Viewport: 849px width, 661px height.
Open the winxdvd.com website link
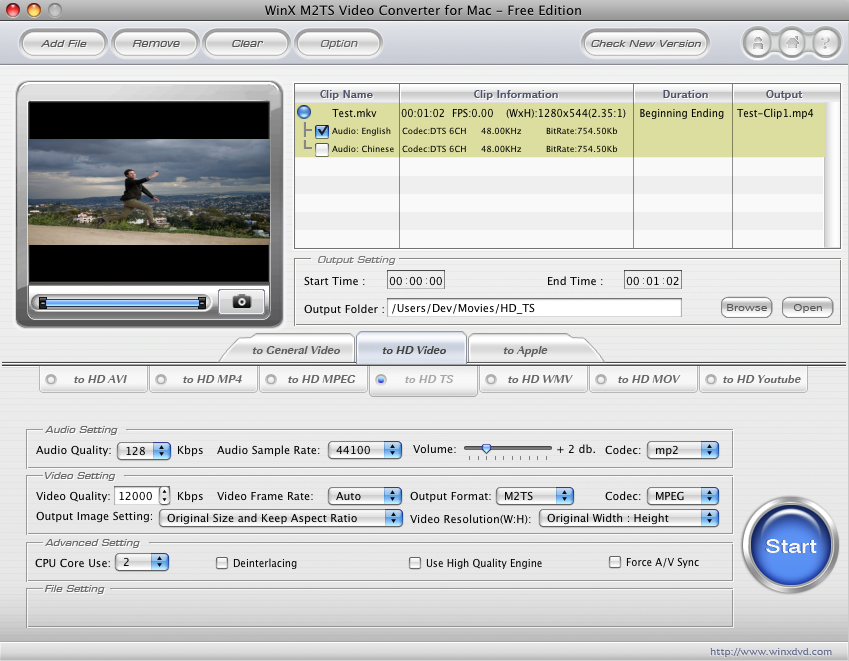pos(771,651)
